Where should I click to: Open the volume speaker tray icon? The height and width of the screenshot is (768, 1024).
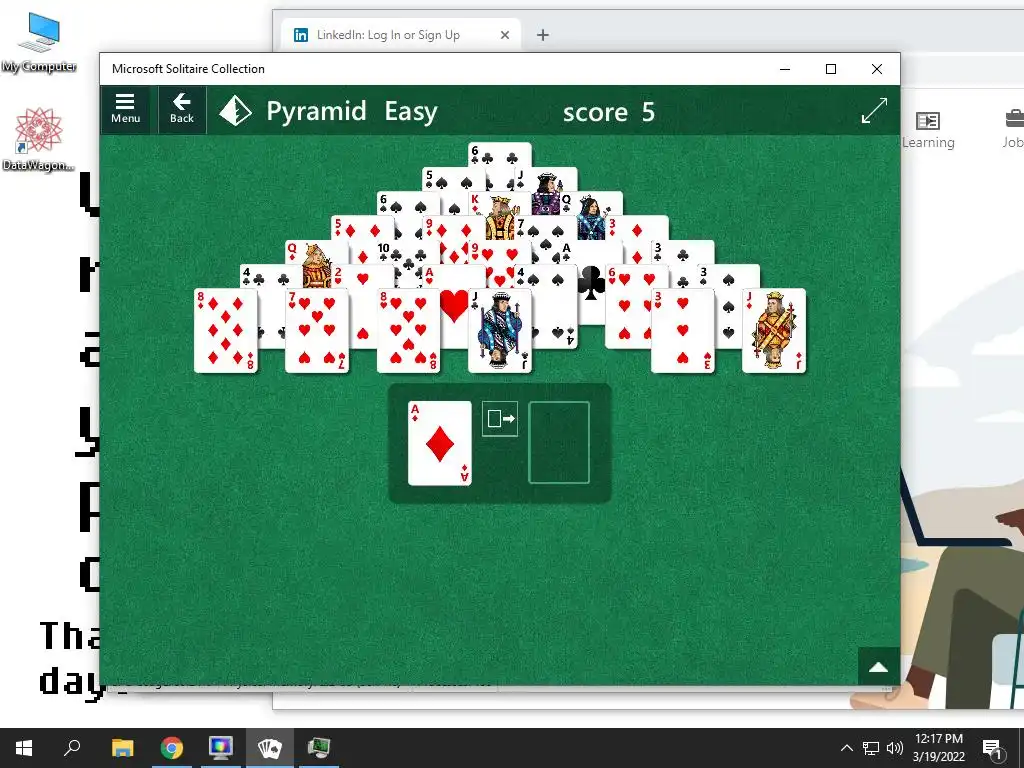pyautogui.click(x=895, y=748)
